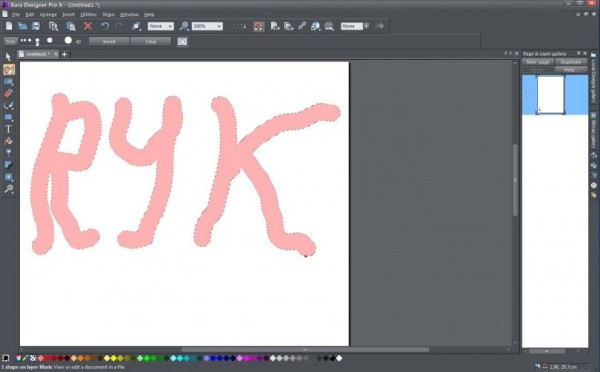Choose the small dotted brush size
This screenshot has height=372, width=600.
click(25, 40)
